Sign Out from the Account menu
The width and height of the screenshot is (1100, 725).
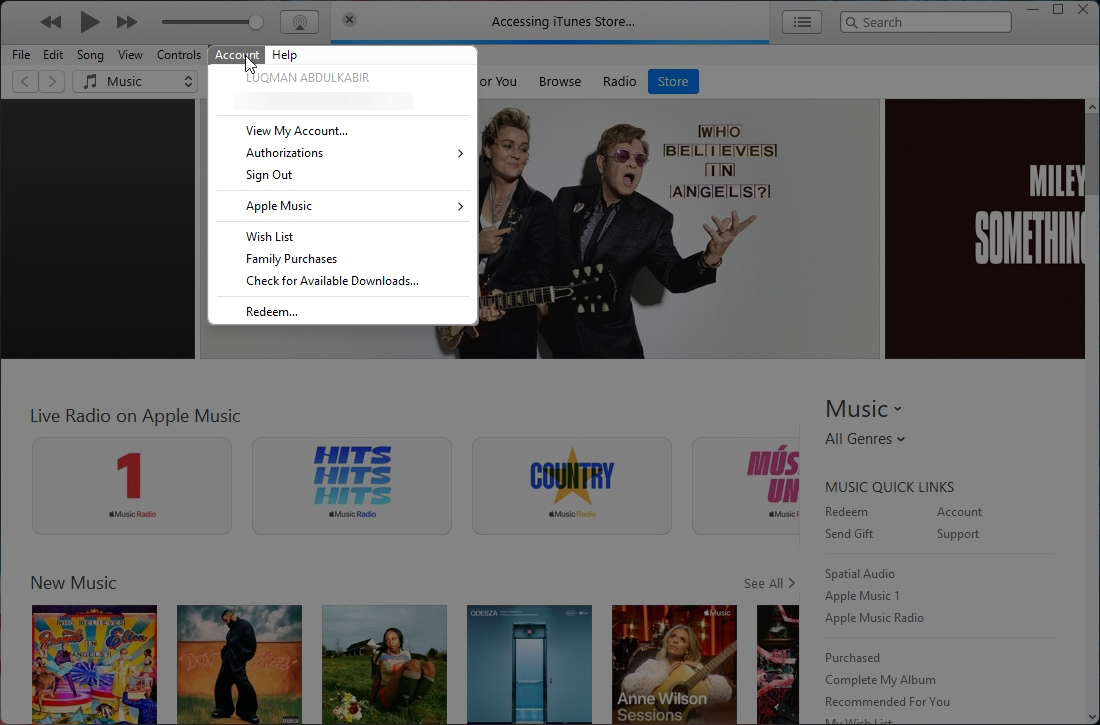tap(268, 174)
